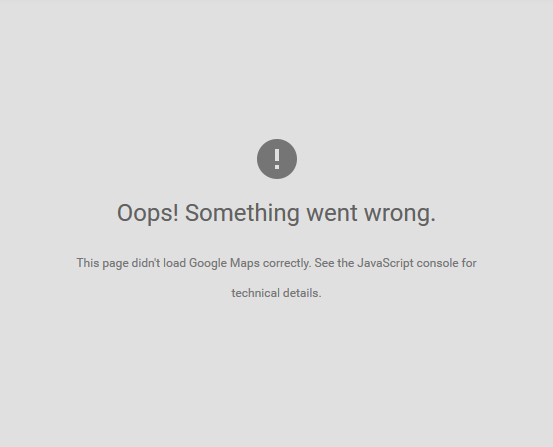This screenshot has height=447, width=553.
Task: Click the word "went" in heading
Action: pyautogui.click(x=332, y=213)
